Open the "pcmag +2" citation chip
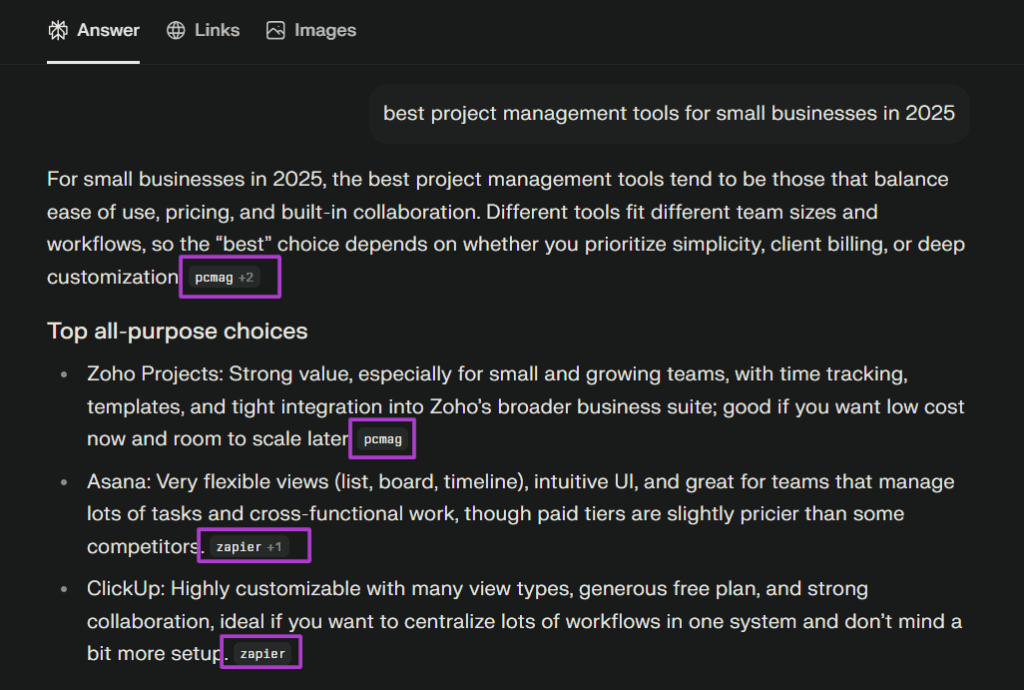The image size is (1024, 690). pyautogui.click(x=229, y=277)
